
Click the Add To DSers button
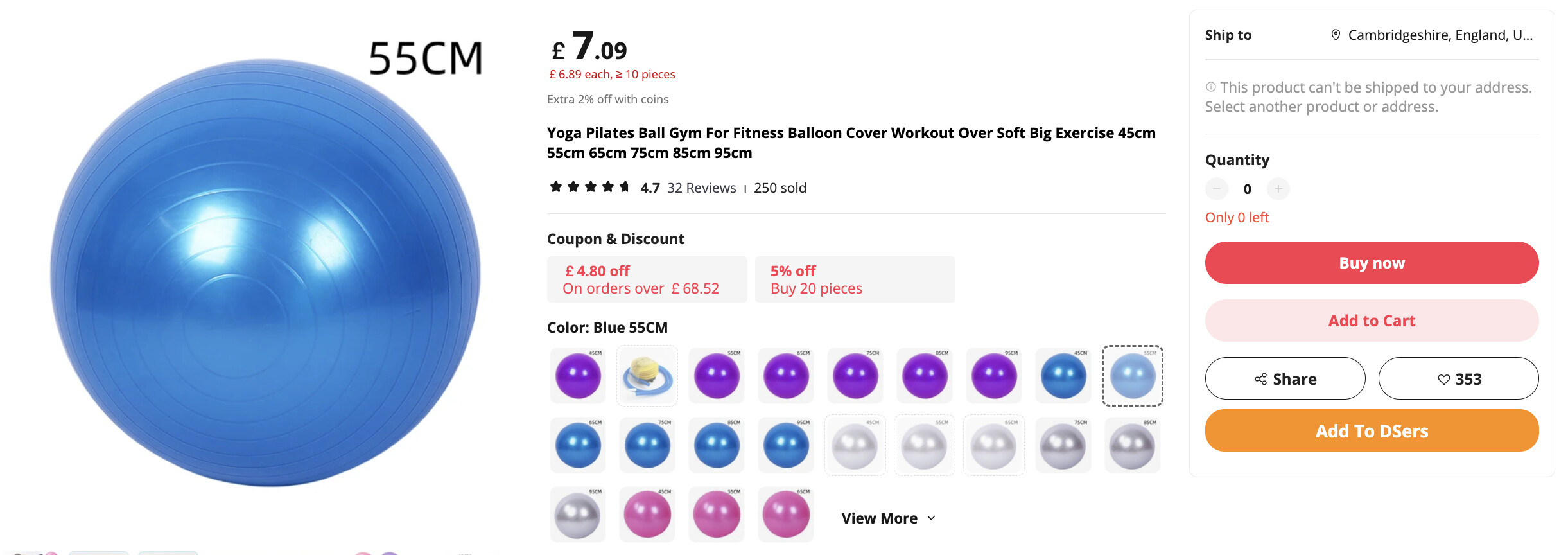pyautogui.click(x=1372, y=430)
